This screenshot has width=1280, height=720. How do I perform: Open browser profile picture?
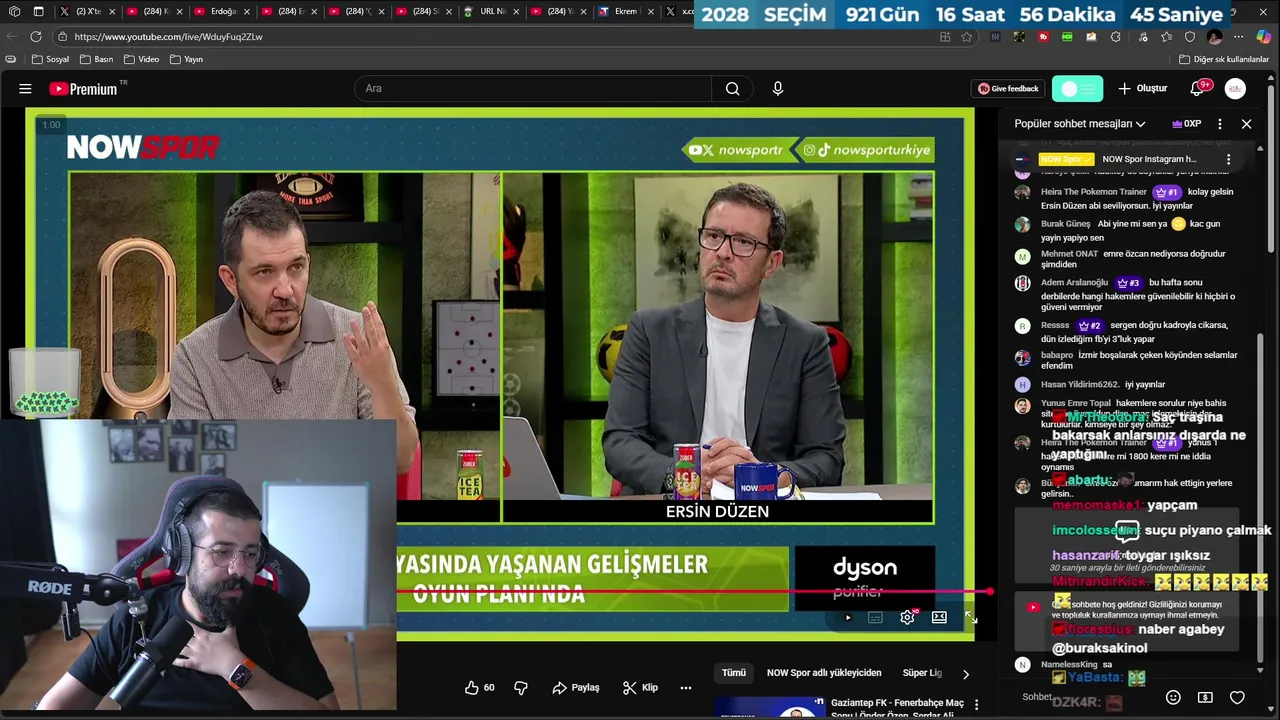pyautogui.click(x=1214, y=36)
